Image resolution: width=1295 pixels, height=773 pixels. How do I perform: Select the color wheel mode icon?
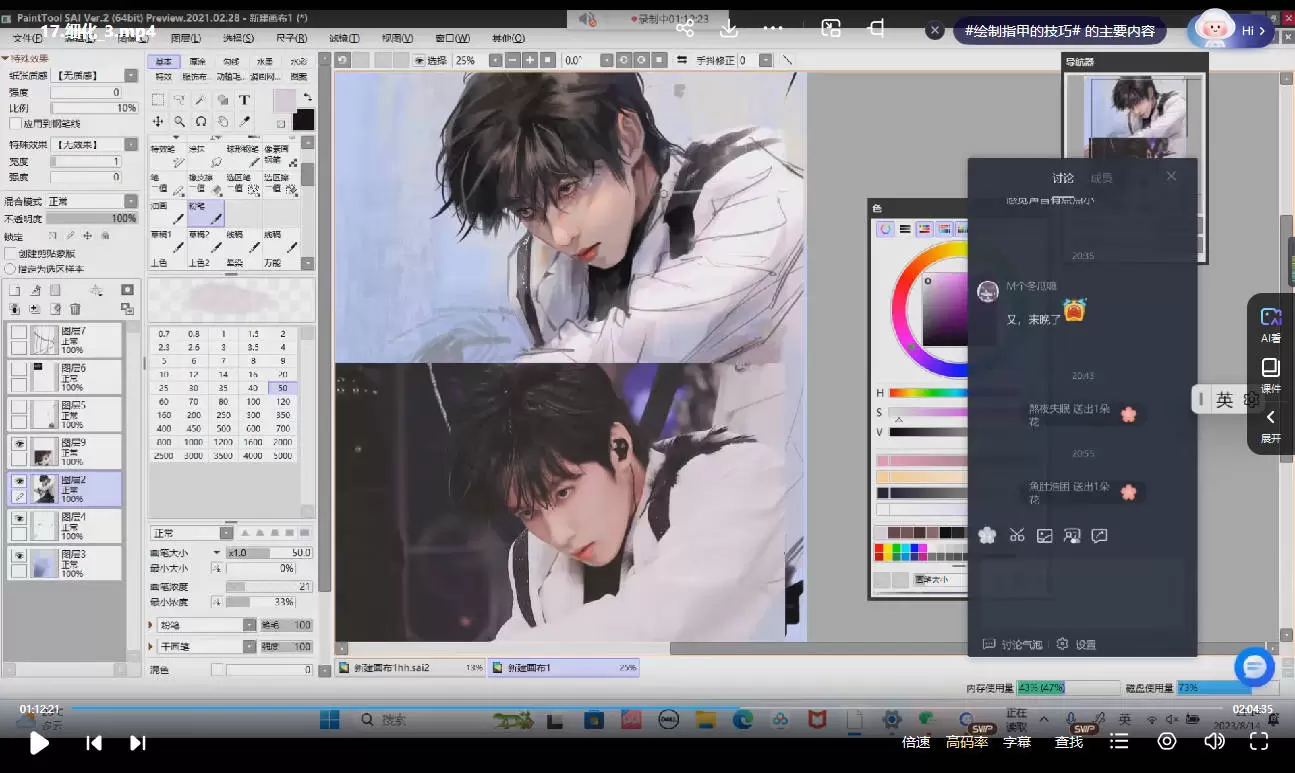pyautogui.click(x=885, y=229)
